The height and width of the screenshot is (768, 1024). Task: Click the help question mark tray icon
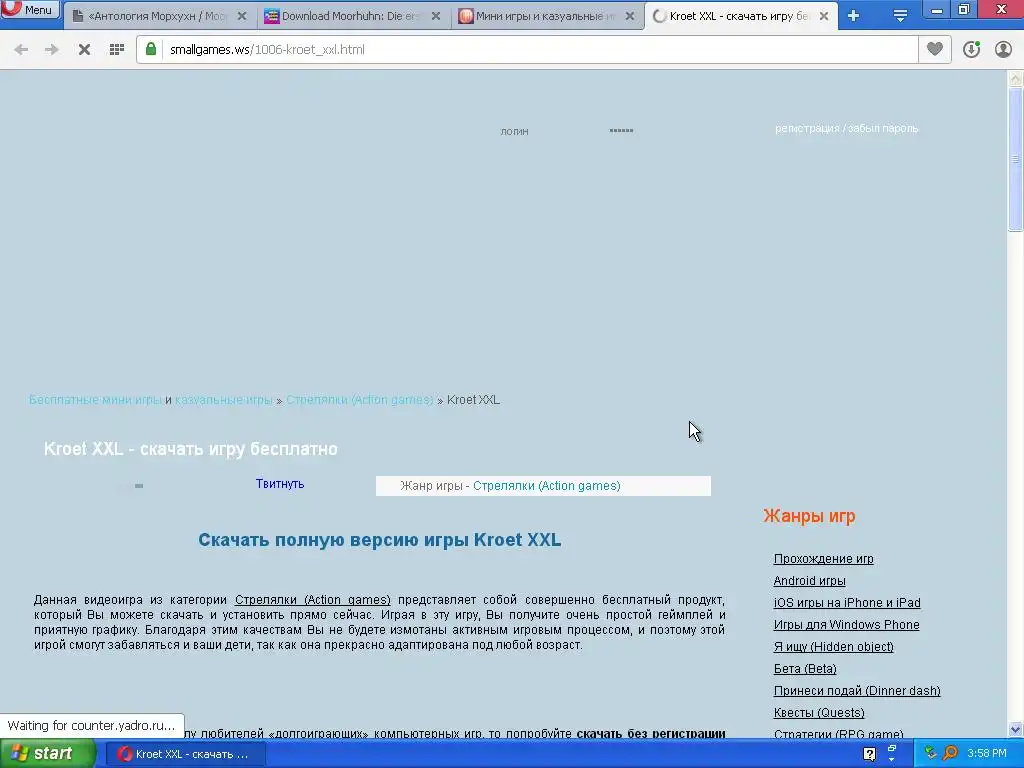point(869,754)
